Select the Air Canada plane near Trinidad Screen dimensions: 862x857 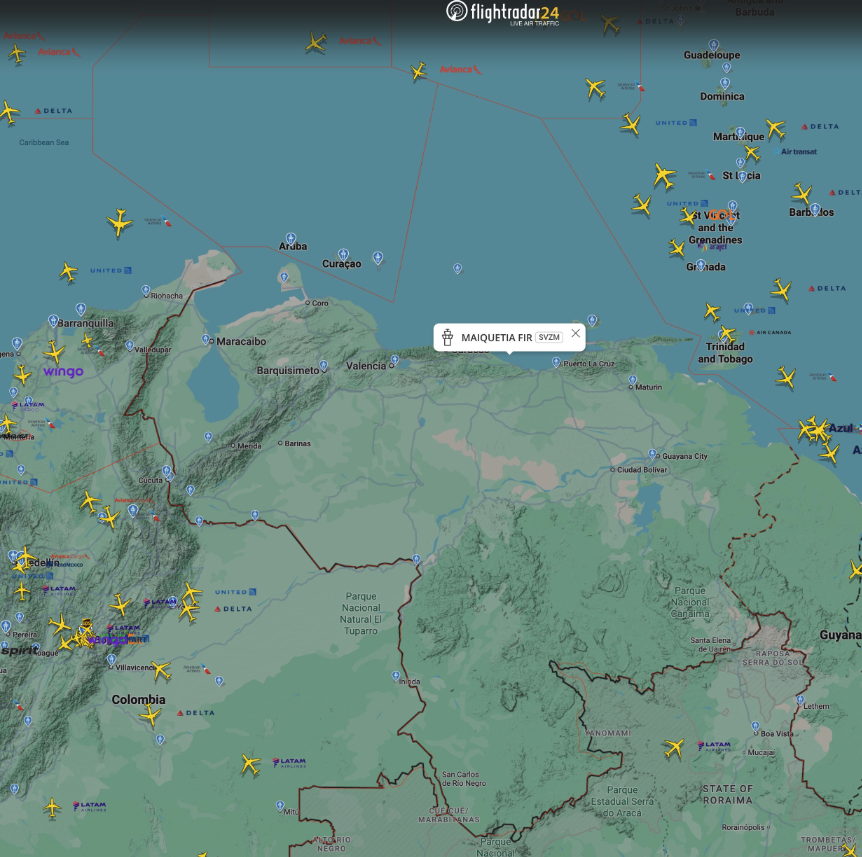(727, 333)
